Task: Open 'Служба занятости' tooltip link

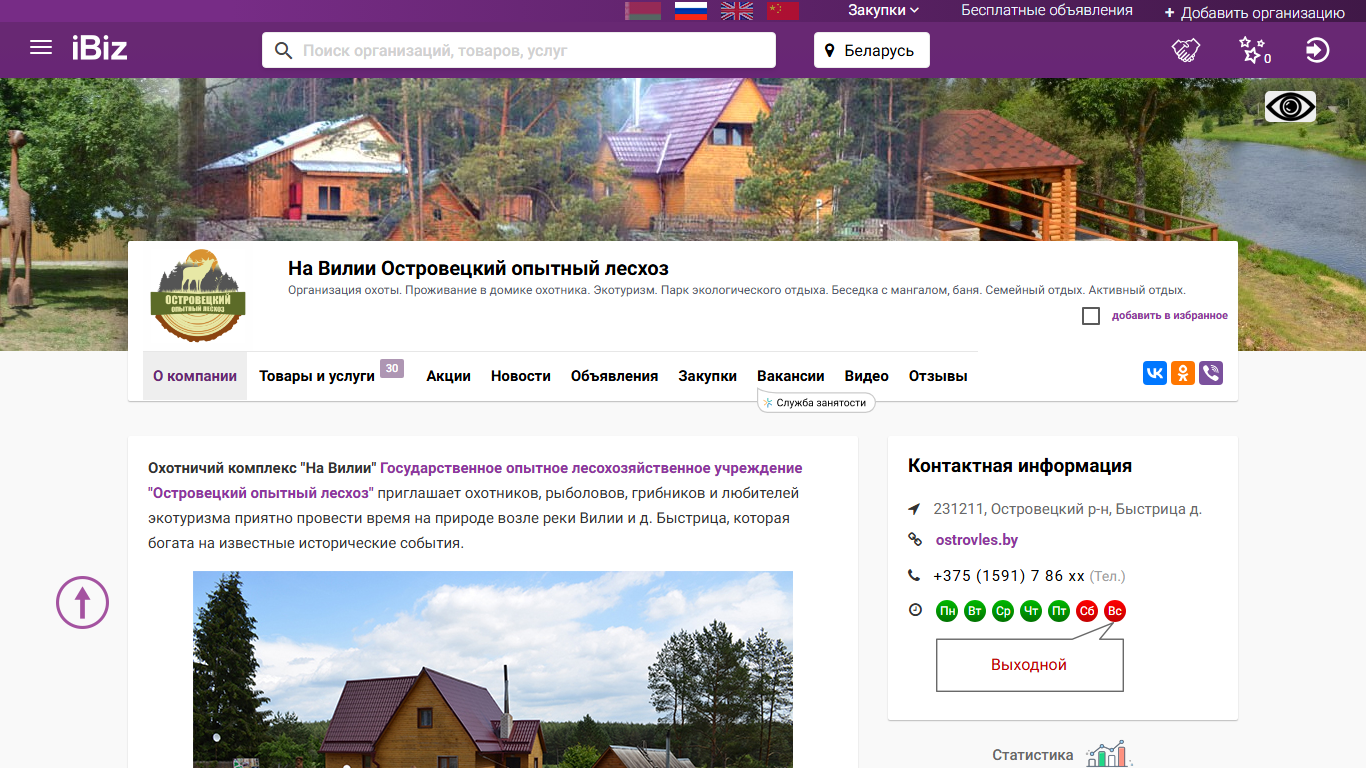Action: pos(816,402)
